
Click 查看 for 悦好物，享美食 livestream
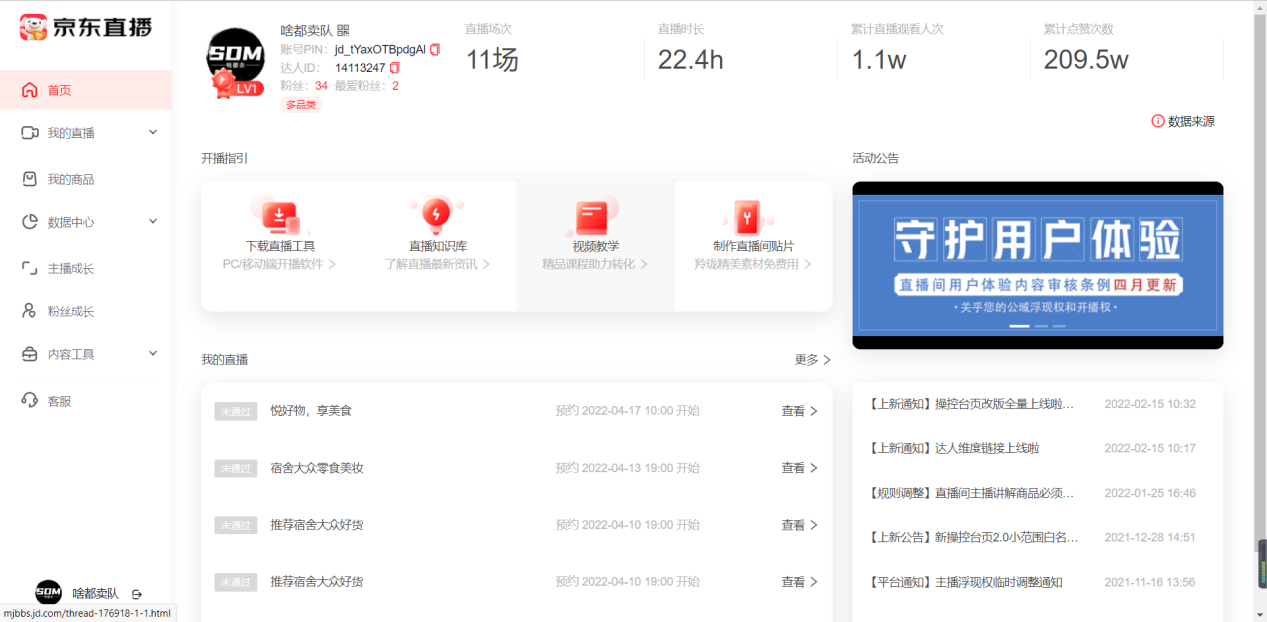[799, 411]
